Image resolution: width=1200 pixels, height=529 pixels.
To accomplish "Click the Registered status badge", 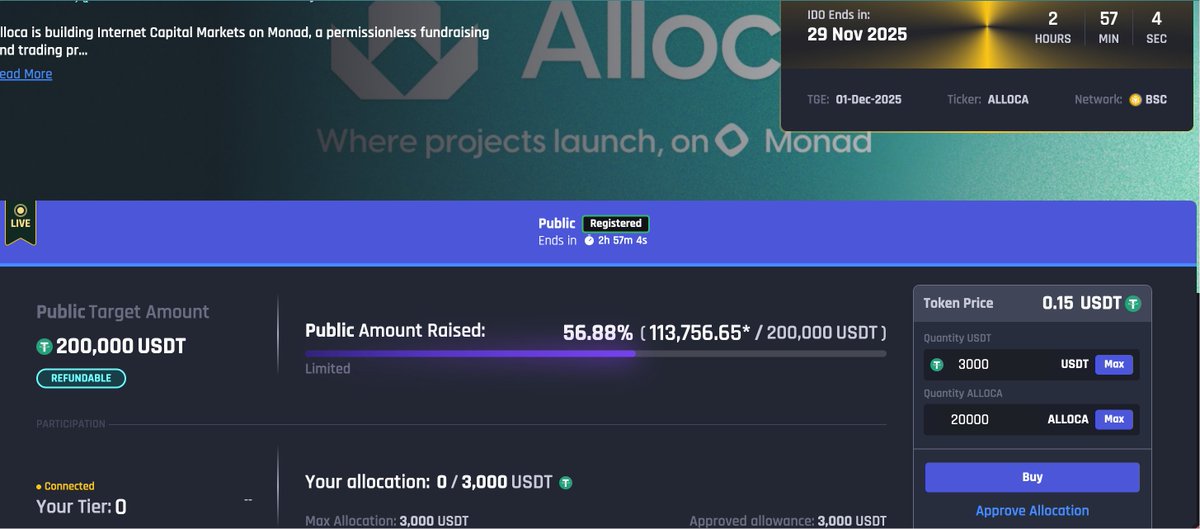I will pos(616,224).
